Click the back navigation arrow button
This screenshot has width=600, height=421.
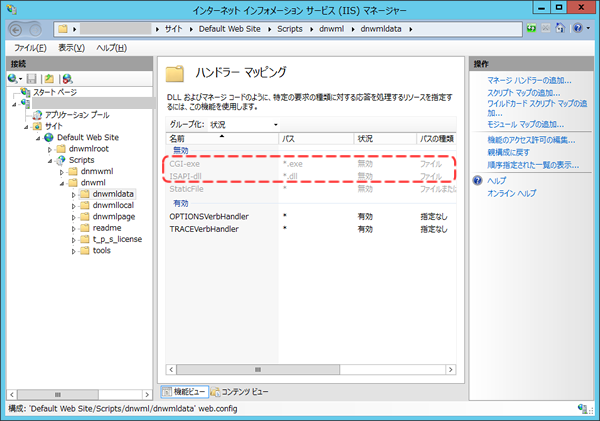click(x=16, y=30)
